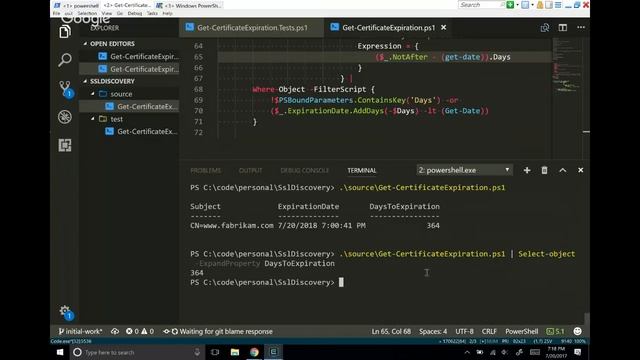Maximize the terminal panel with the up chevron
This screenshot has height=360, width=640.
[x=562, y=170]
